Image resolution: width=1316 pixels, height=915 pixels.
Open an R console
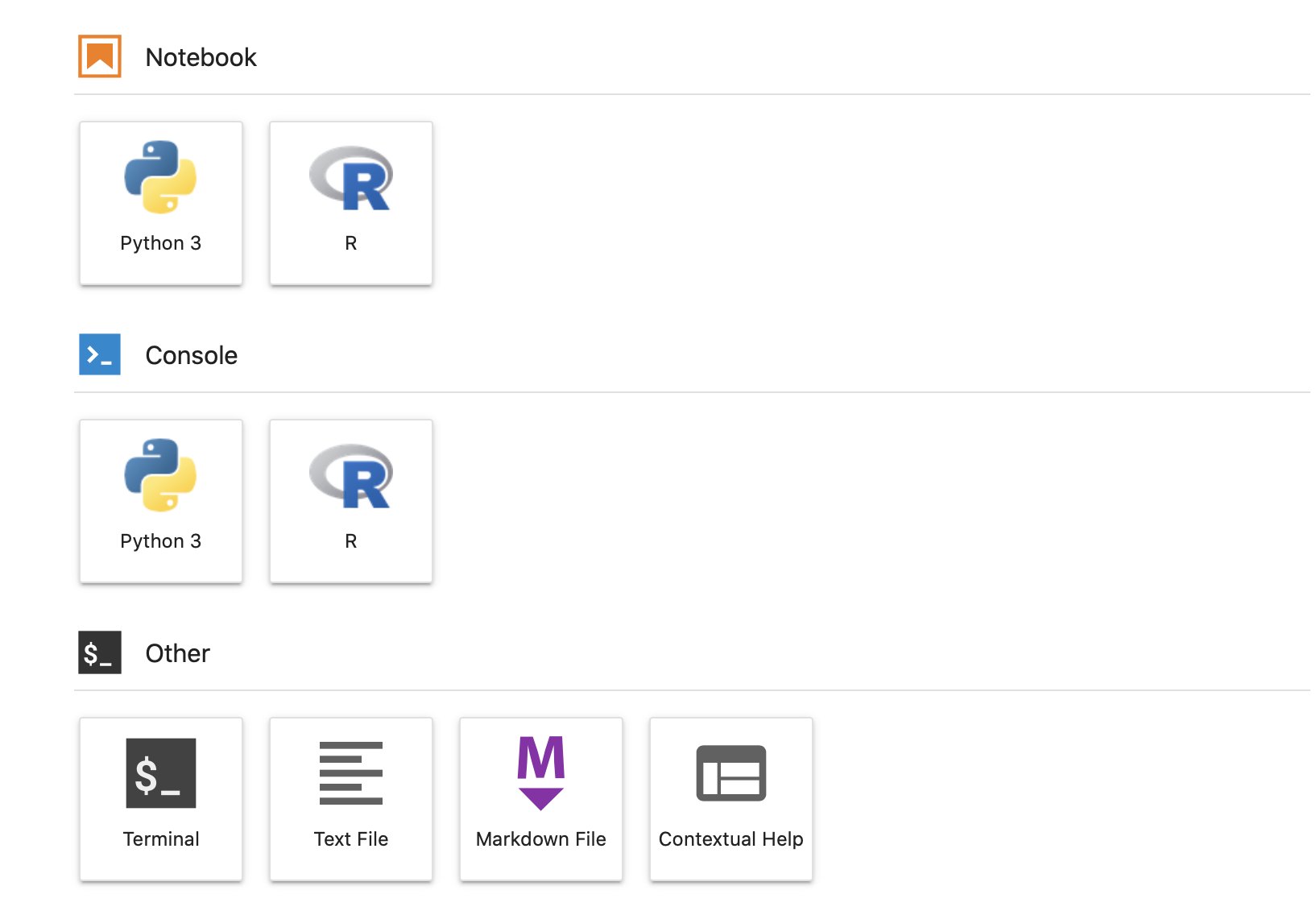point(350,501)
